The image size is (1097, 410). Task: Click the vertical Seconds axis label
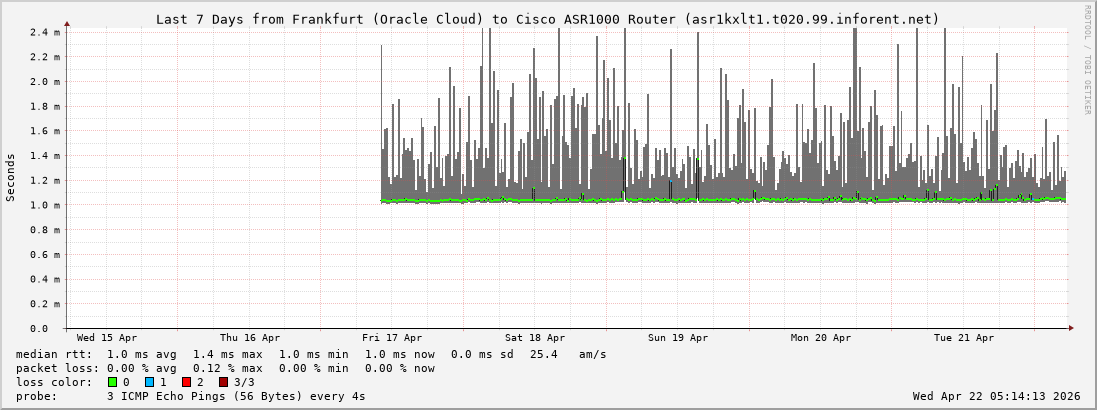[x=11, y=177]
